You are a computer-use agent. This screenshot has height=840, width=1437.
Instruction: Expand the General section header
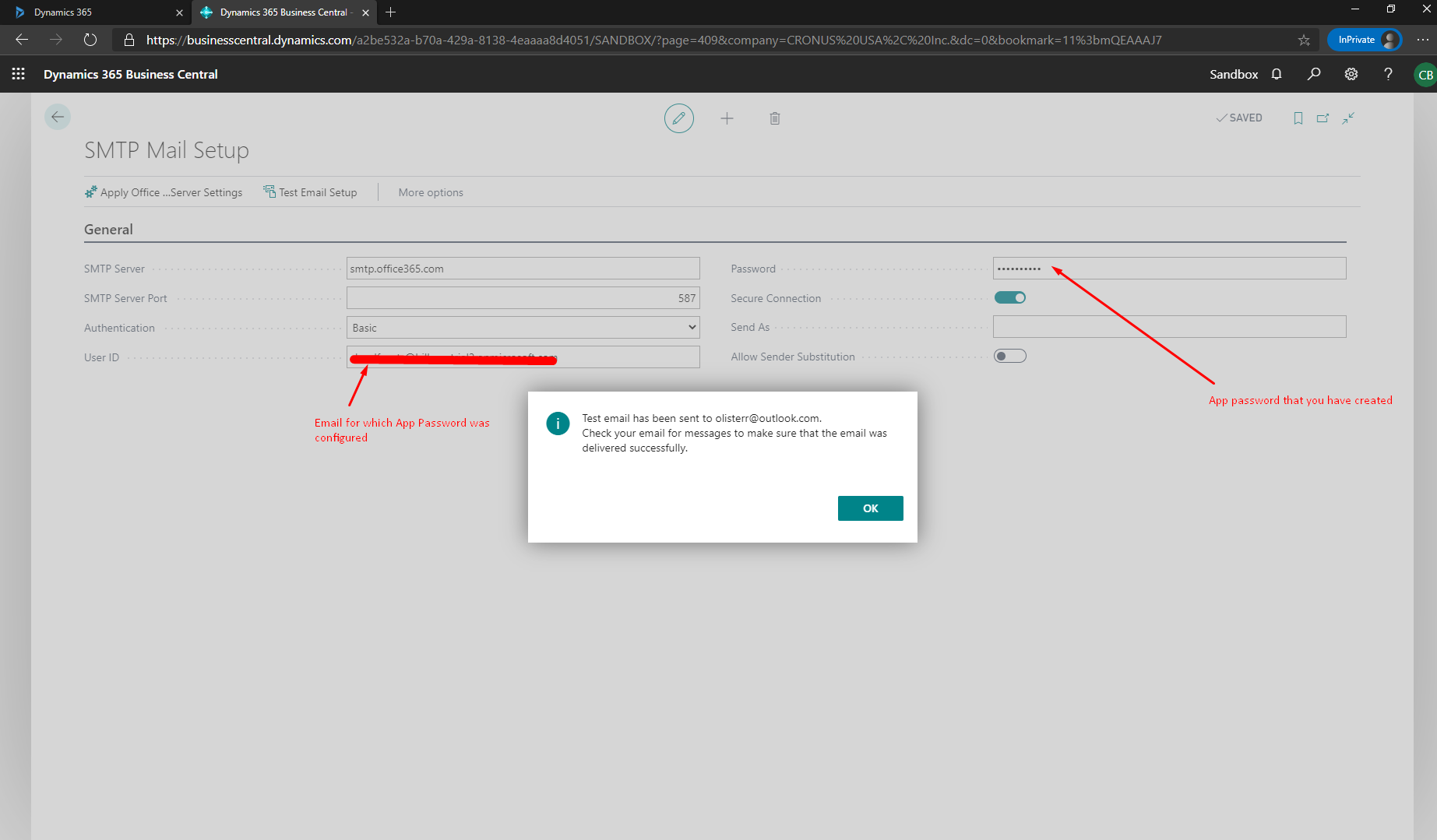pyautogui.click(x=108, y=230)
